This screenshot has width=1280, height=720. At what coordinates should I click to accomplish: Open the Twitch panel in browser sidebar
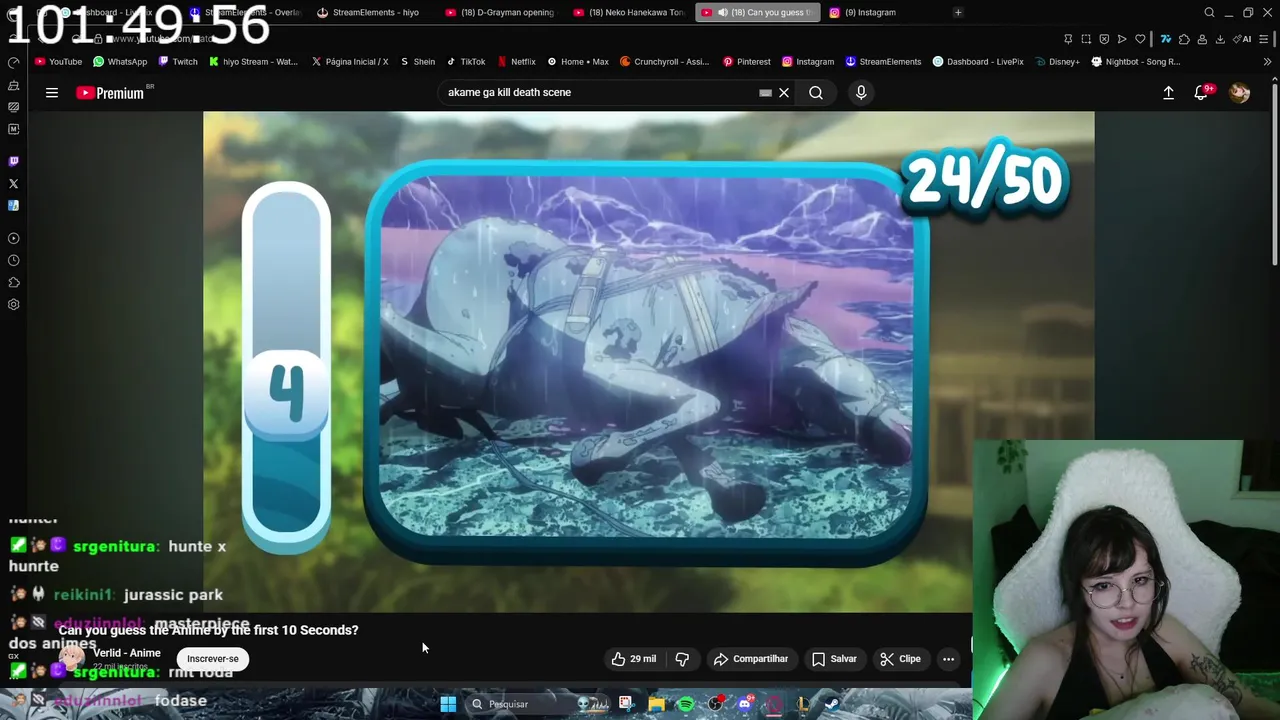[13, 161]
